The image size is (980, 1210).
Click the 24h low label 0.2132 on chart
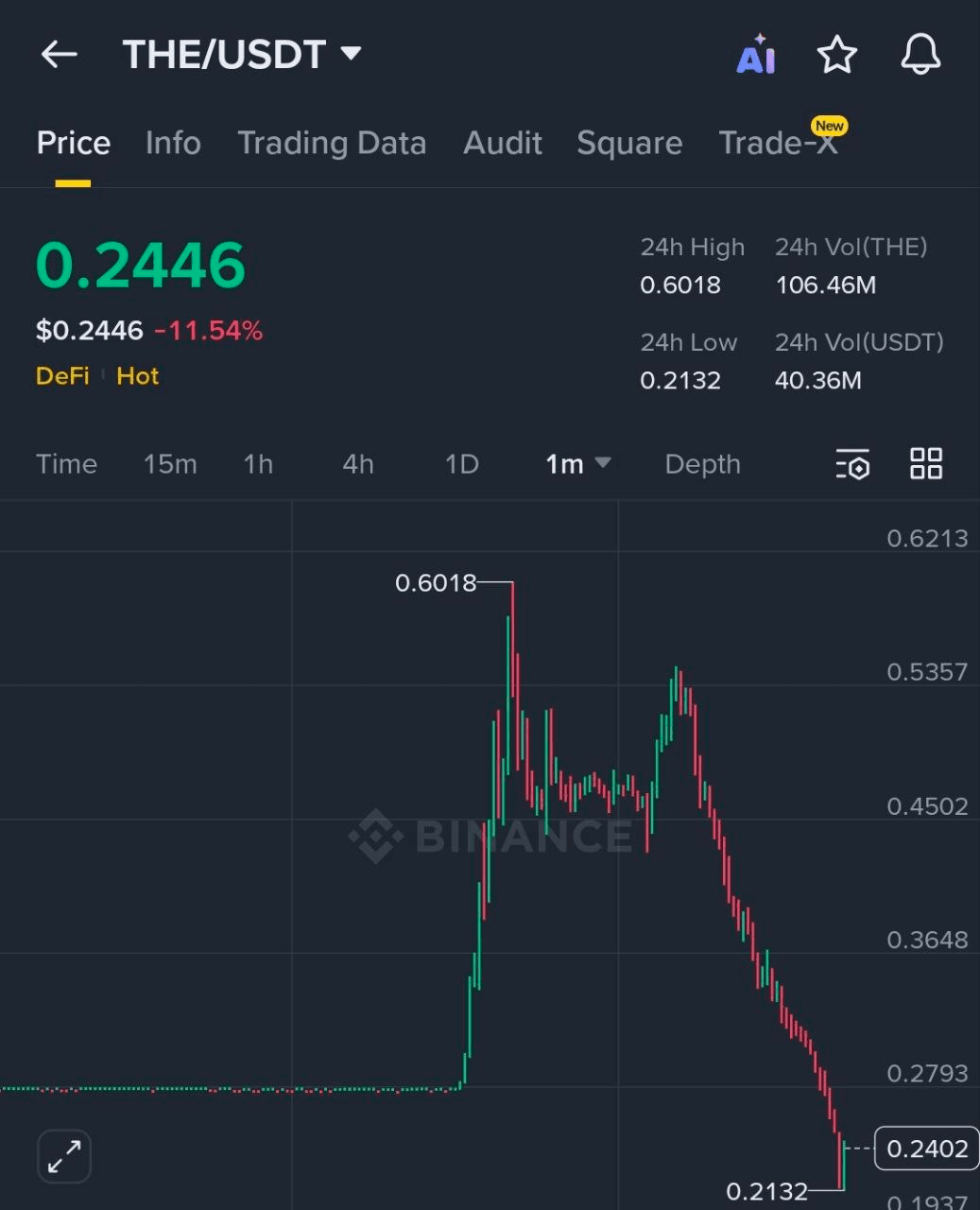tap(767, 1192)
